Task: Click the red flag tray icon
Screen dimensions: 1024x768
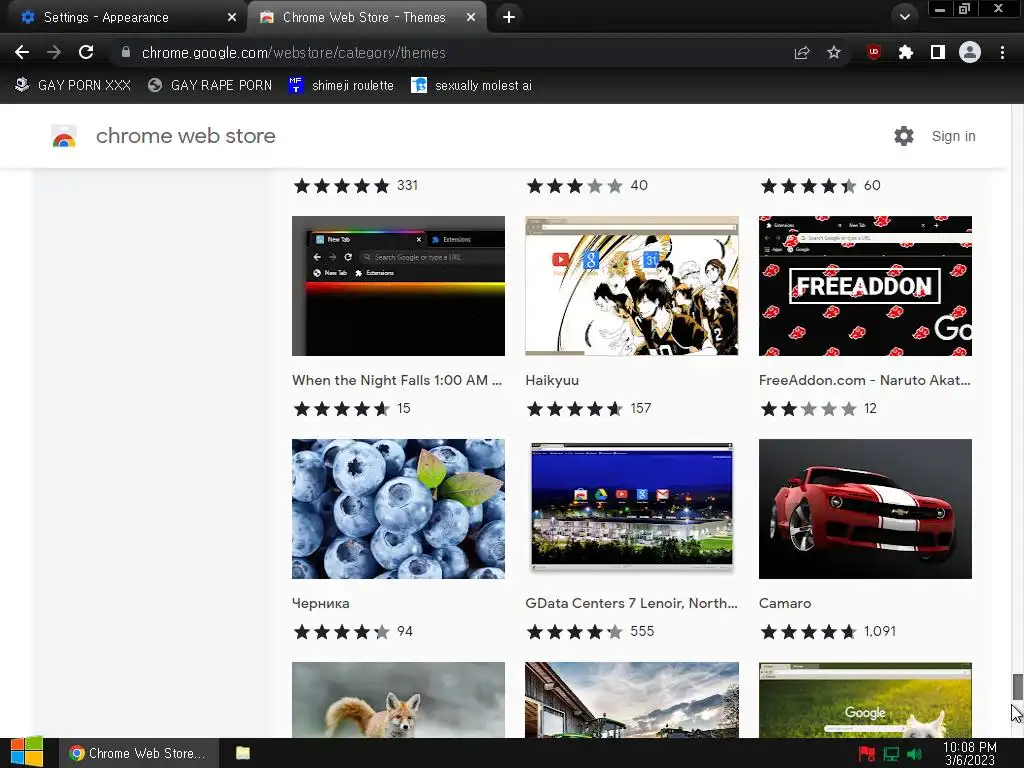Action: 867,754
